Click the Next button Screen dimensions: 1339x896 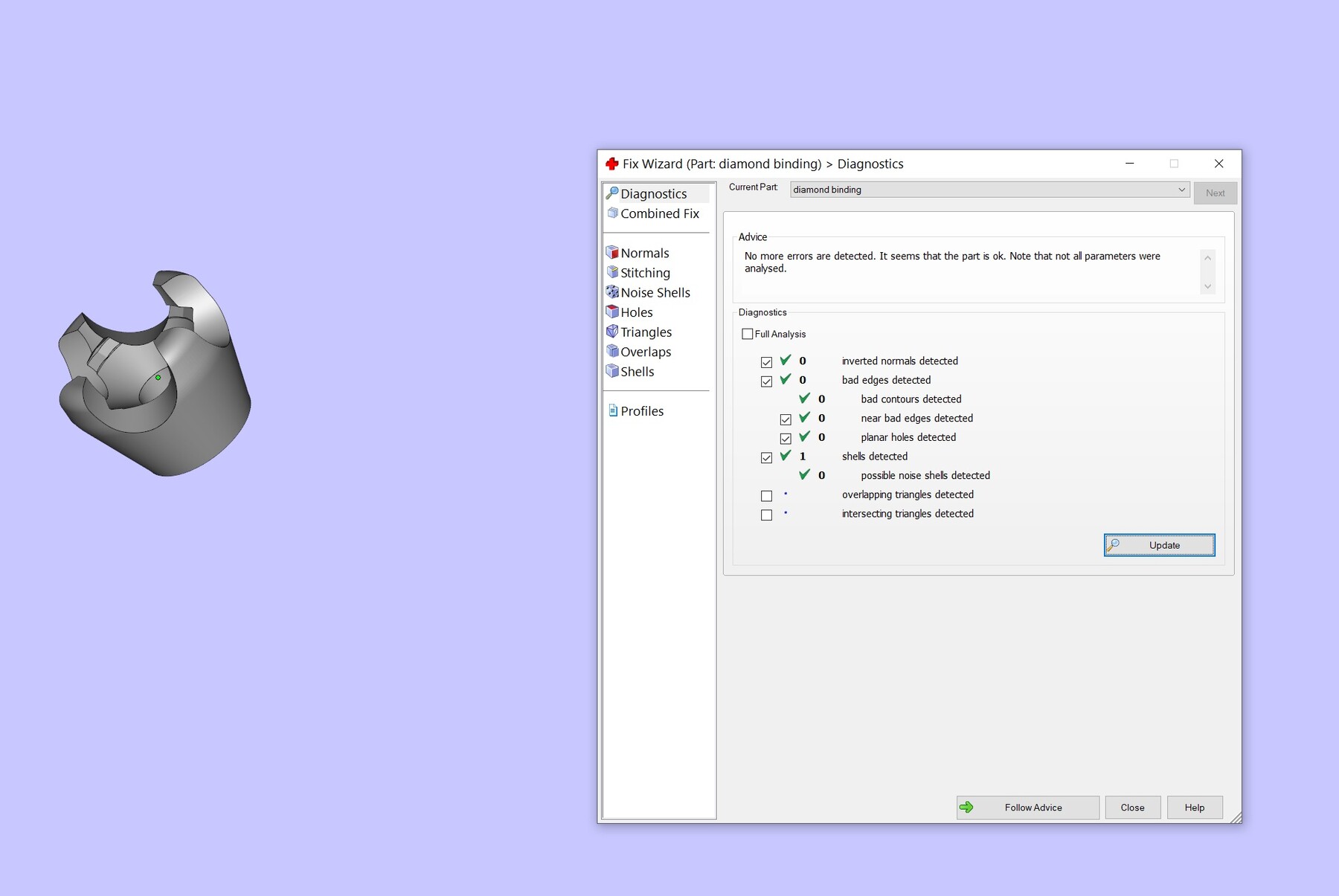[x=1216, y=193]
